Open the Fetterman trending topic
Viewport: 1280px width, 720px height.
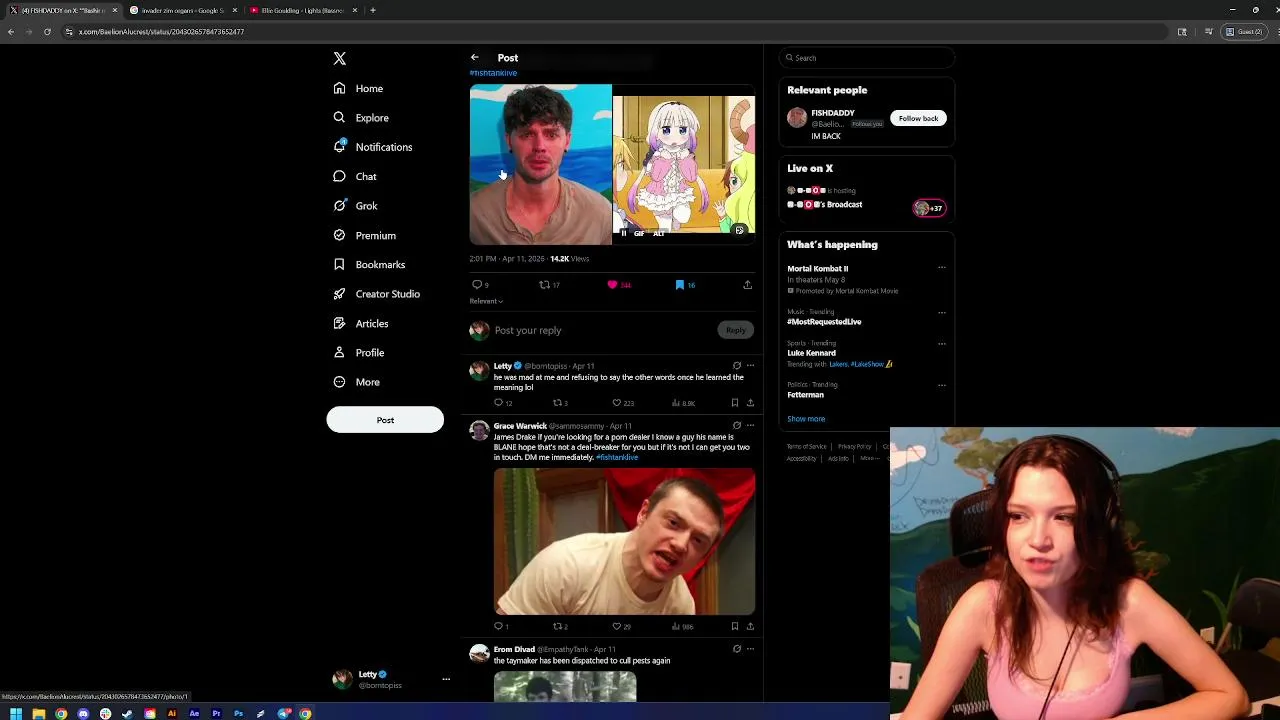(805, 395)
